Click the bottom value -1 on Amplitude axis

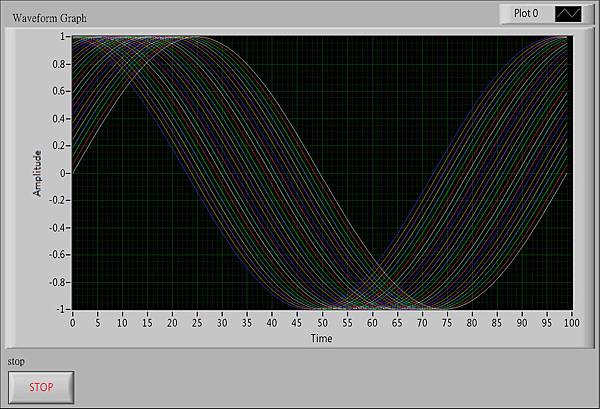(x=61, y=309)
